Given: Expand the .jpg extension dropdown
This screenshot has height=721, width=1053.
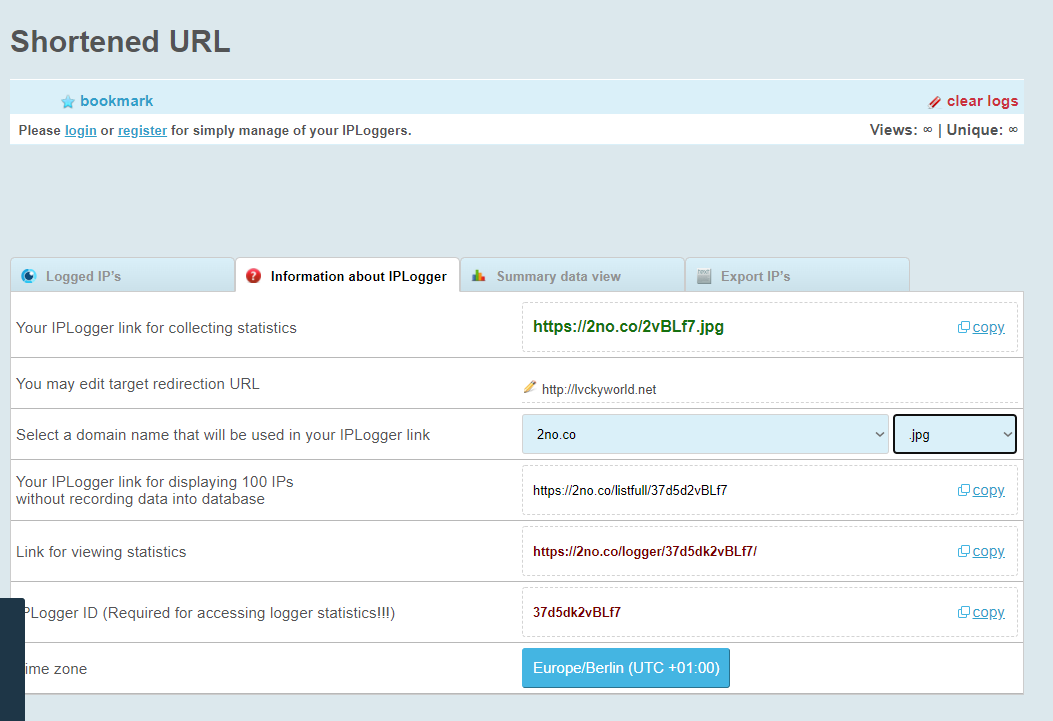Looking at the screenshot, I should 955,435.
